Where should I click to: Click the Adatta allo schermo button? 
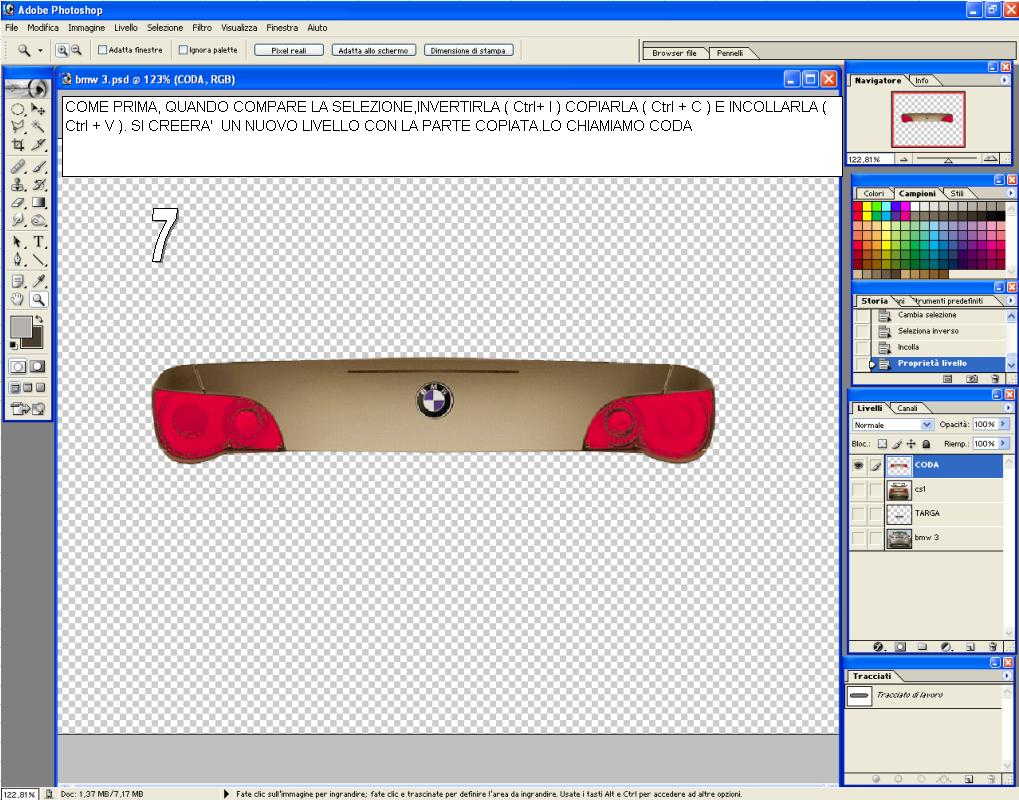pos(374,51)
